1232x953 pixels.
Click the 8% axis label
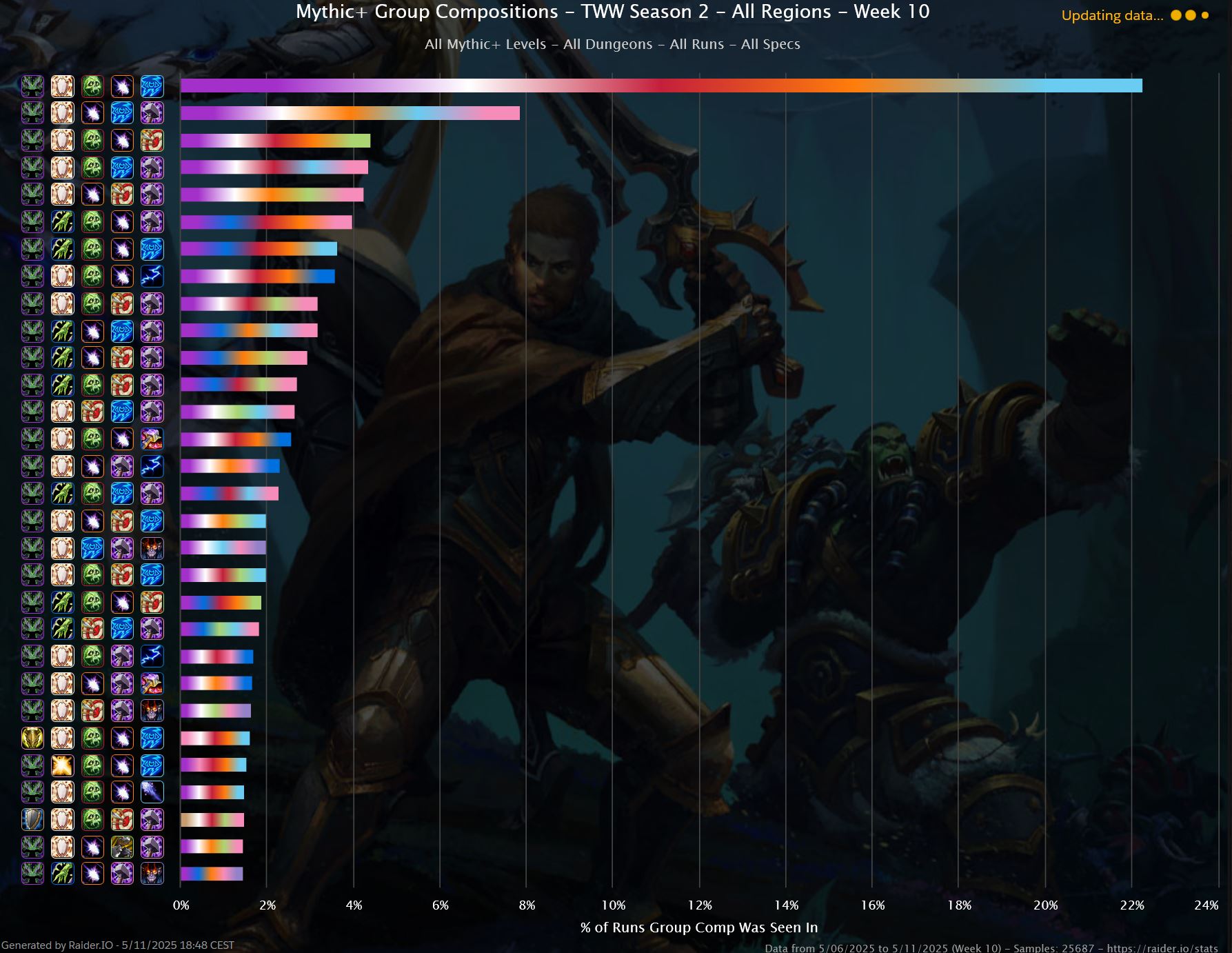pyautogui.click(x=527, y=905)
